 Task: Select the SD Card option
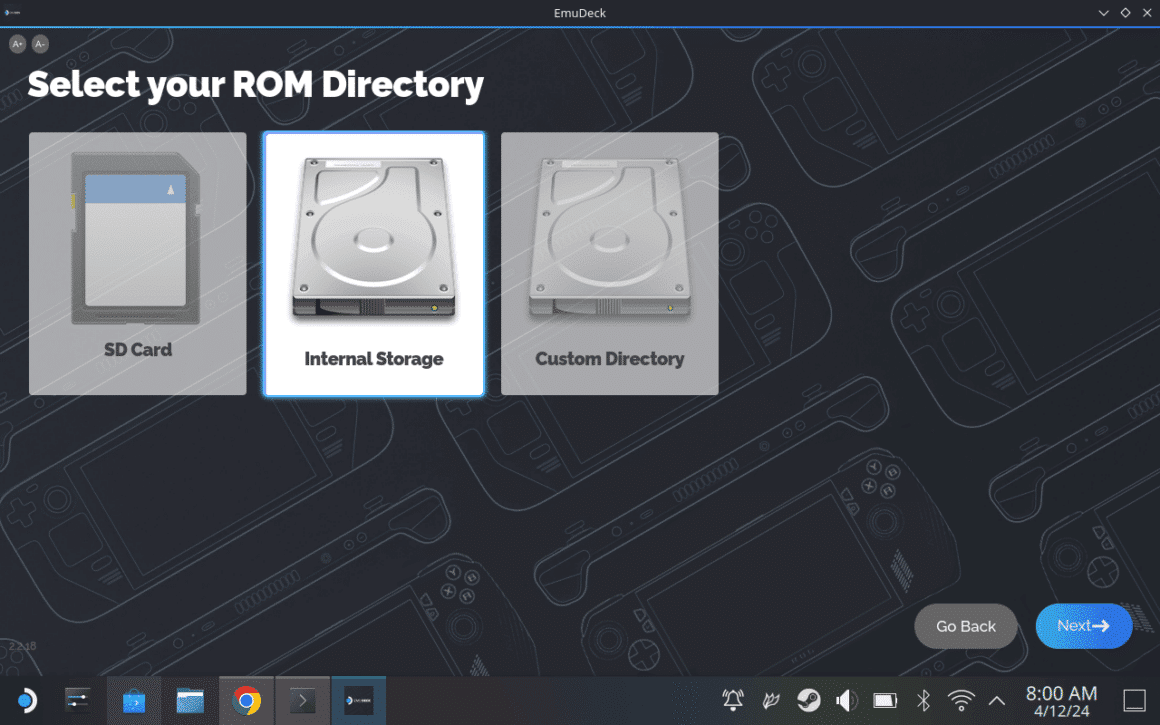tap(138, 263)
